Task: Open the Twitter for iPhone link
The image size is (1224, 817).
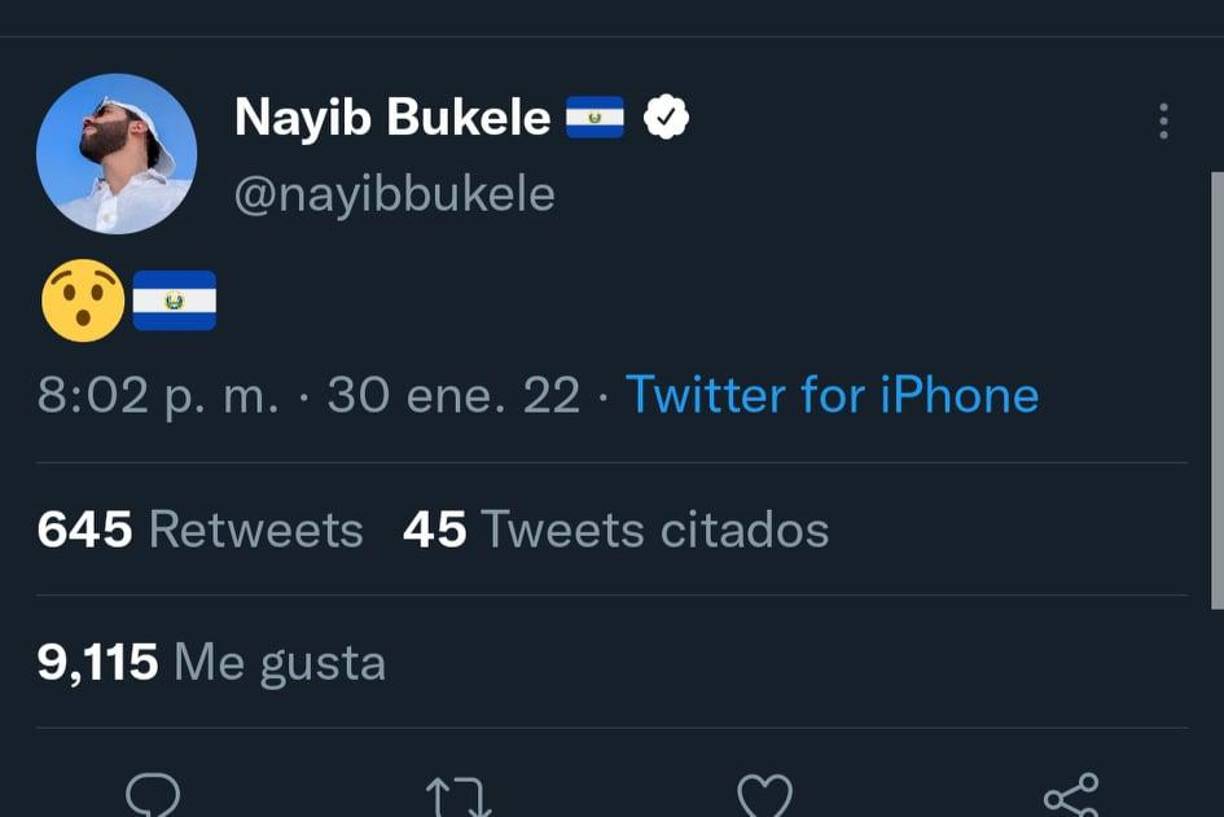Action: (x=831, y=395)
